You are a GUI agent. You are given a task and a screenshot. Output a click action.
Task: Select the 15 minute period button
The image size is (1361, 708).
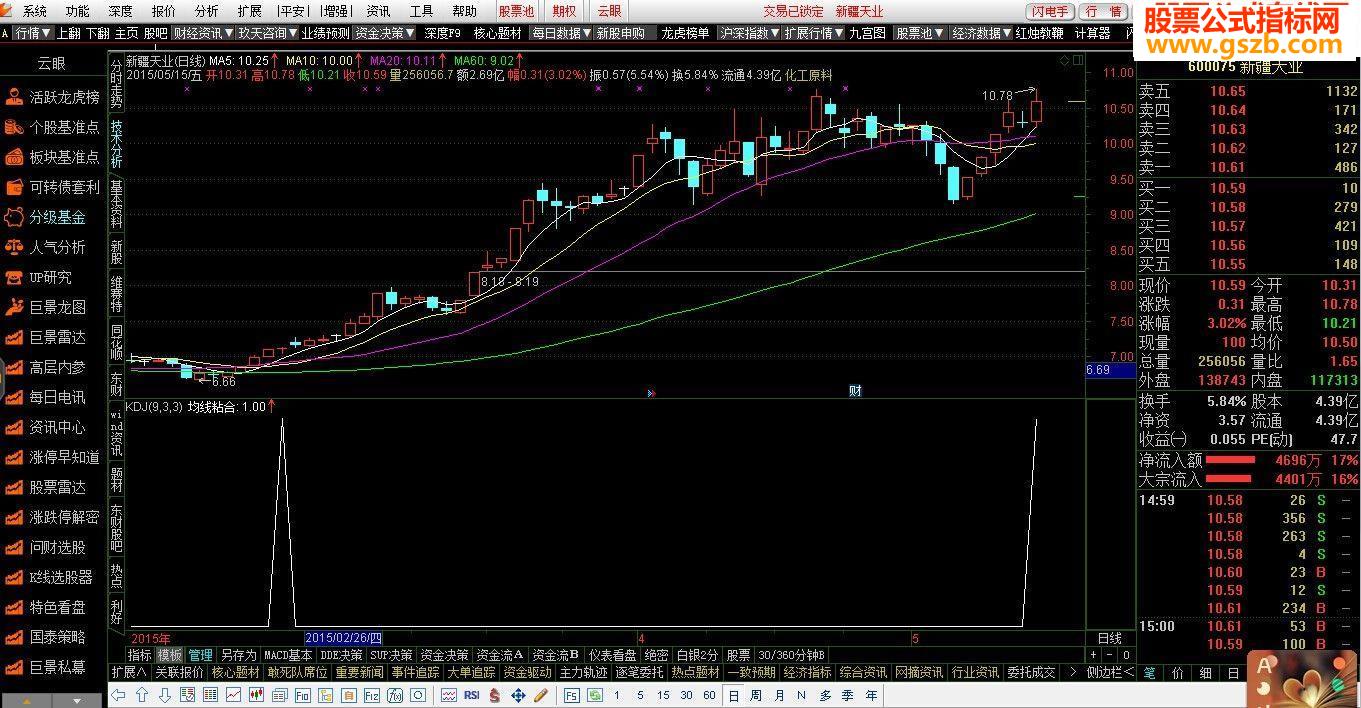tap(663, 695)
